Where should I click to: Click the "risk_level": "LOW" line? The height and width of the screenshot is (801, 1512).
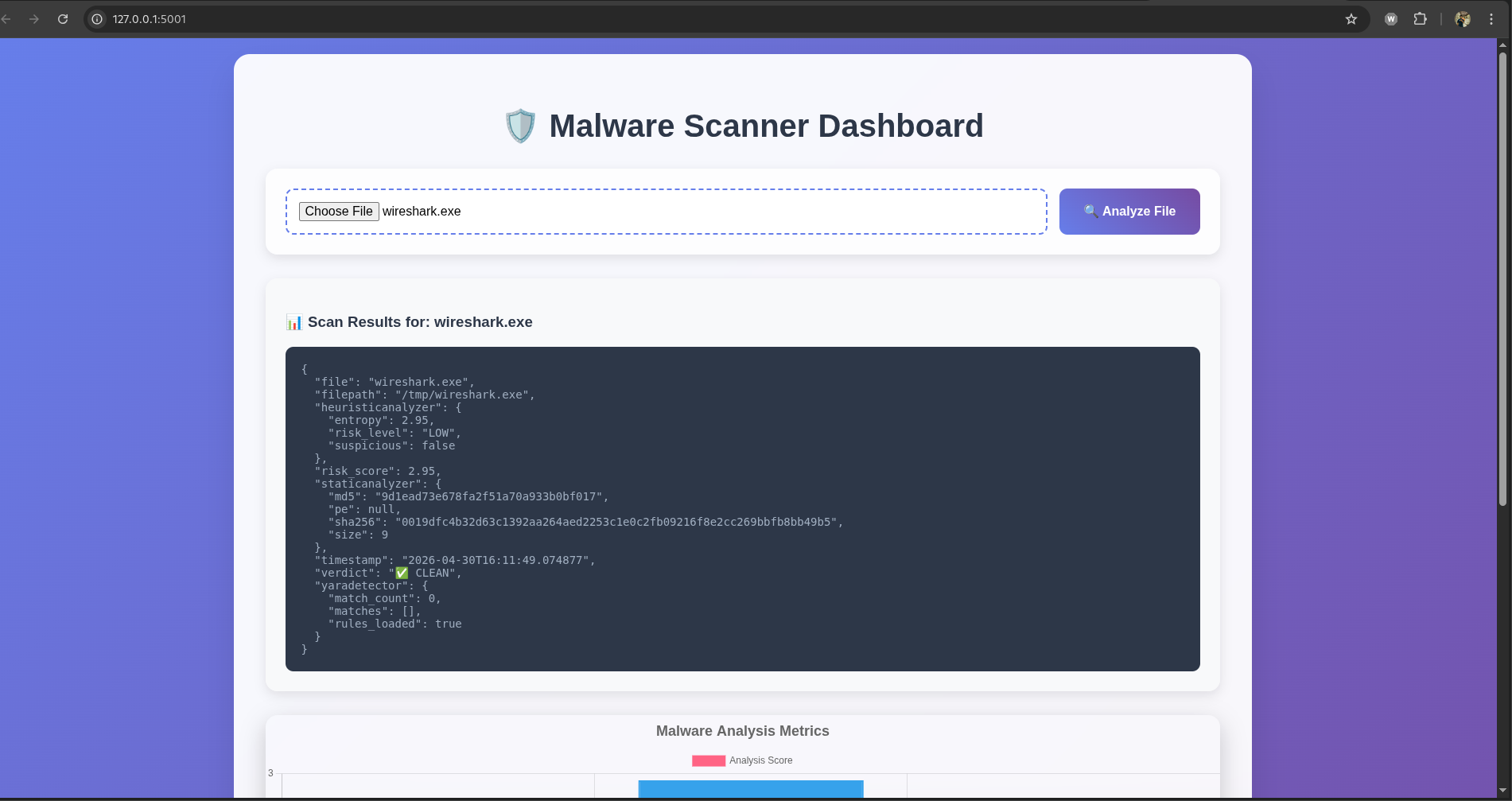click(x=395, y=433)
